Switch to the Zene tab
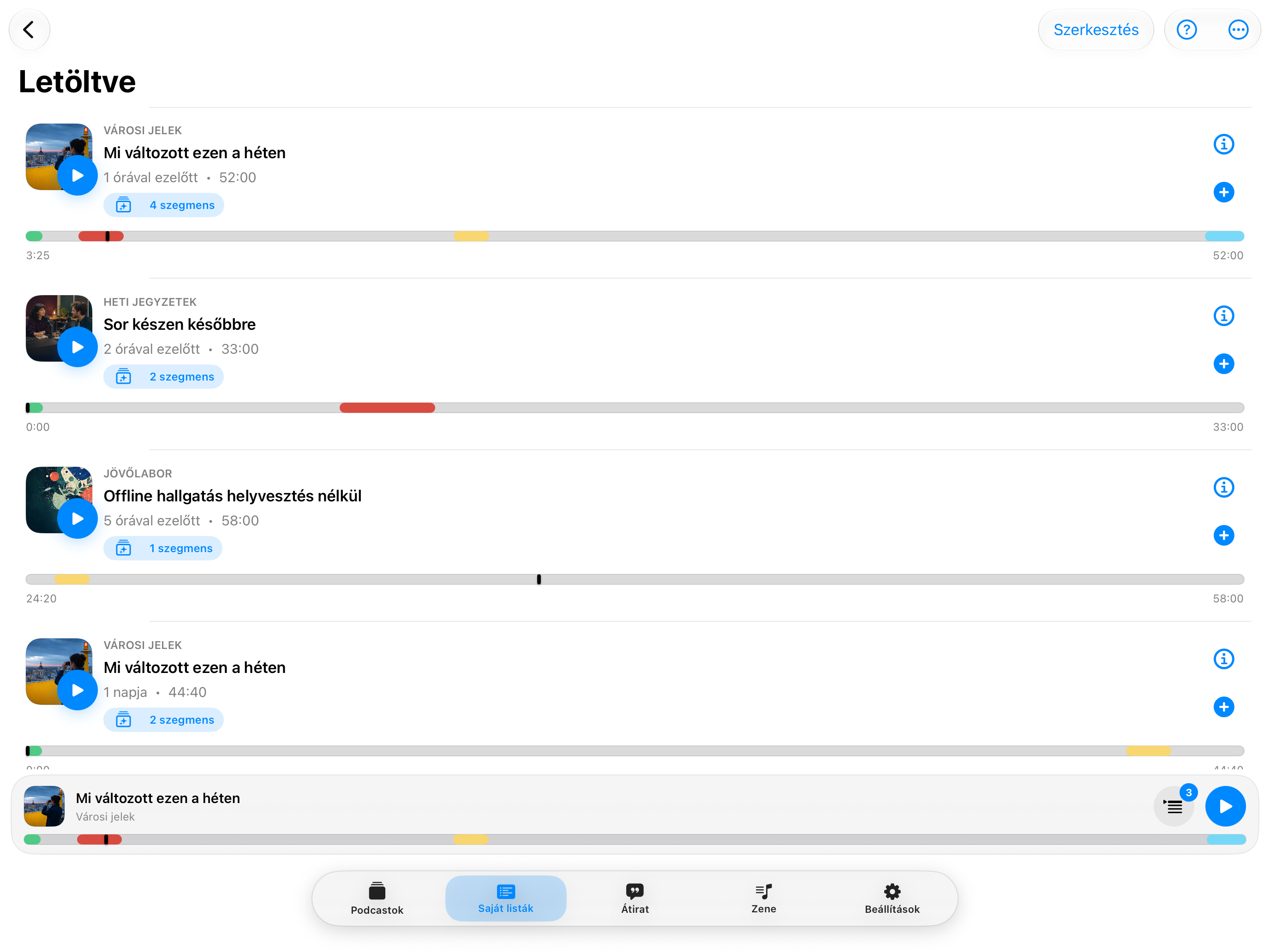 click(764, 898)
